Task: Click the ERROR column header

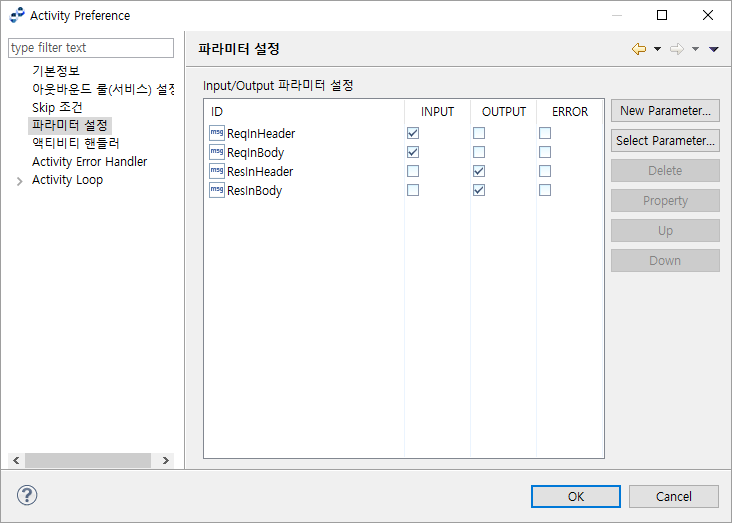Action: pos(570,112)
